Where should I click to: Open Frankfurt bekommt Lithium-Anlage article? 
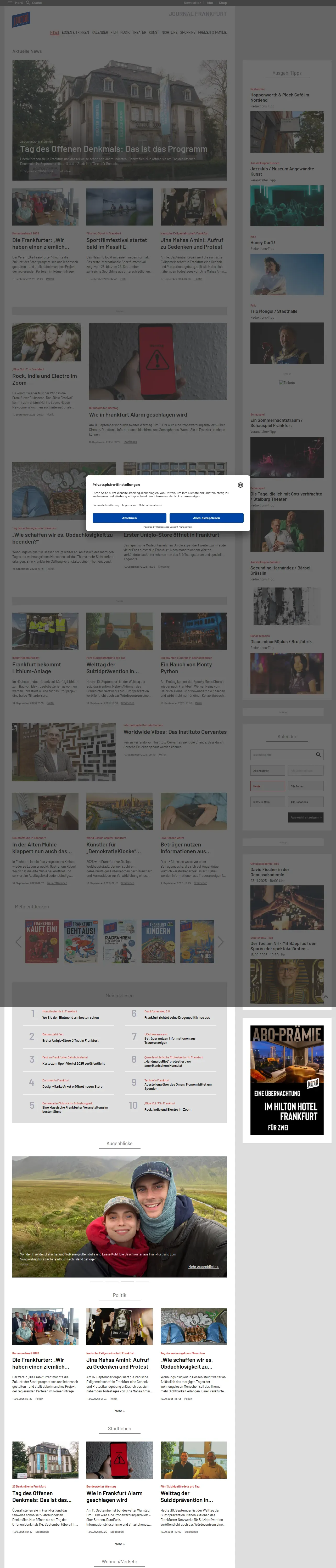(37, 668)
